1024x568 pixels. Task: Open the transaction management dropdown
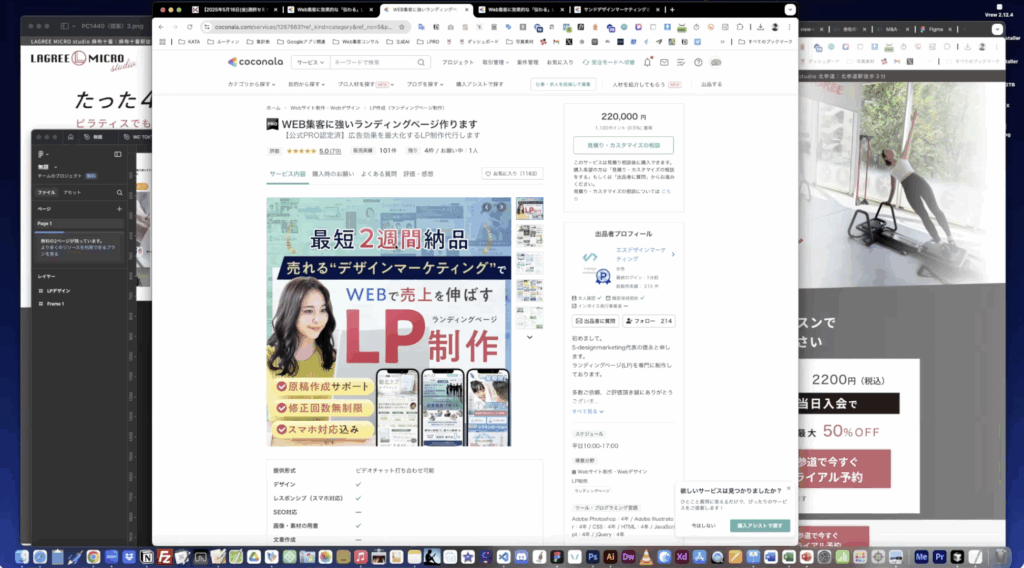click(x=496, y=63)
